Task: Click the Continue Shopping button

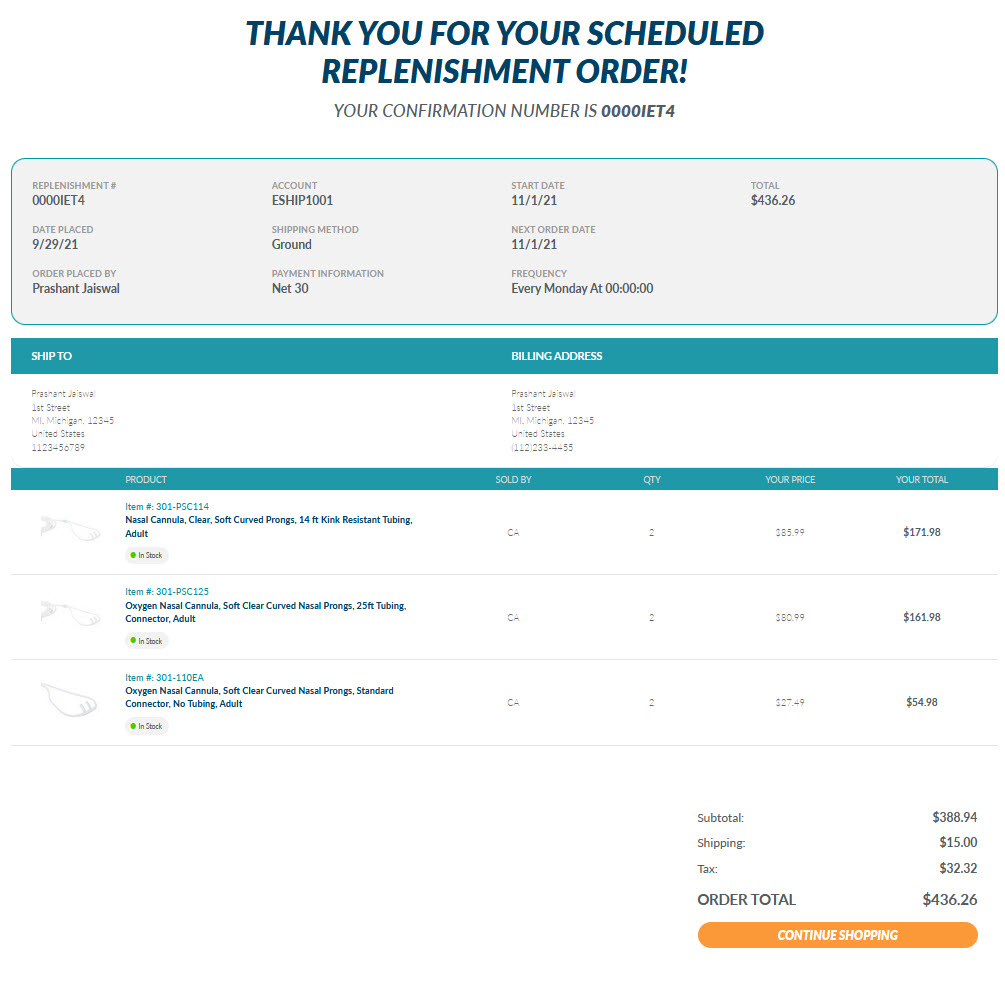Action: 837,935
